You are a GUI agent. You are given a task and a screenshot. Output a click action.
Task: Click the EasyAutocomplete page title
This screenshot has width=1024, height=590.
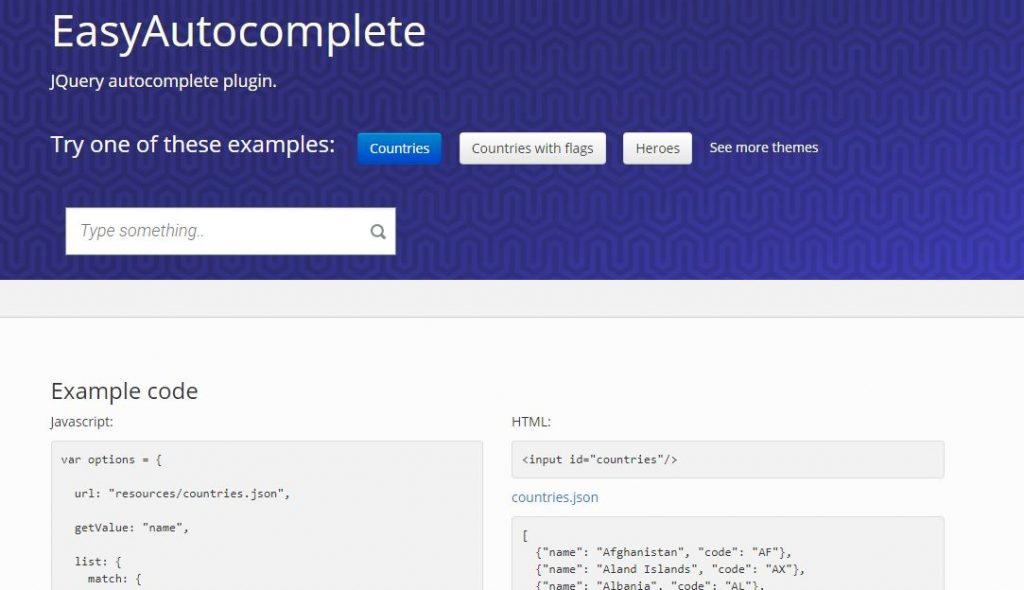click(x=237, y=31)
